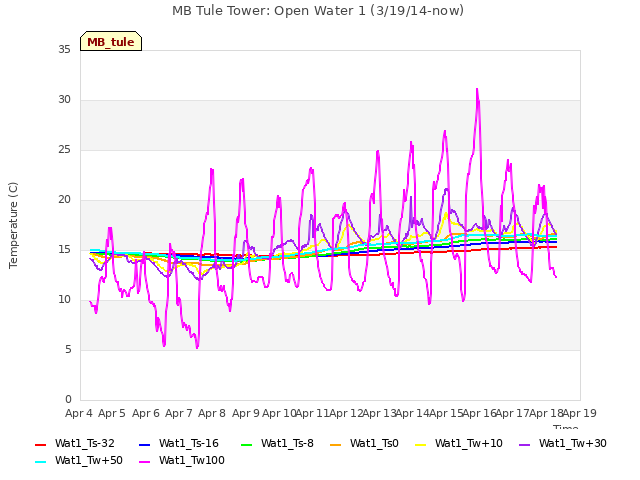Image resolution: width=640 pixels, height=480 pixels.
Task: Select the Wat1_Ts-16 legend label
Action: 189,444
